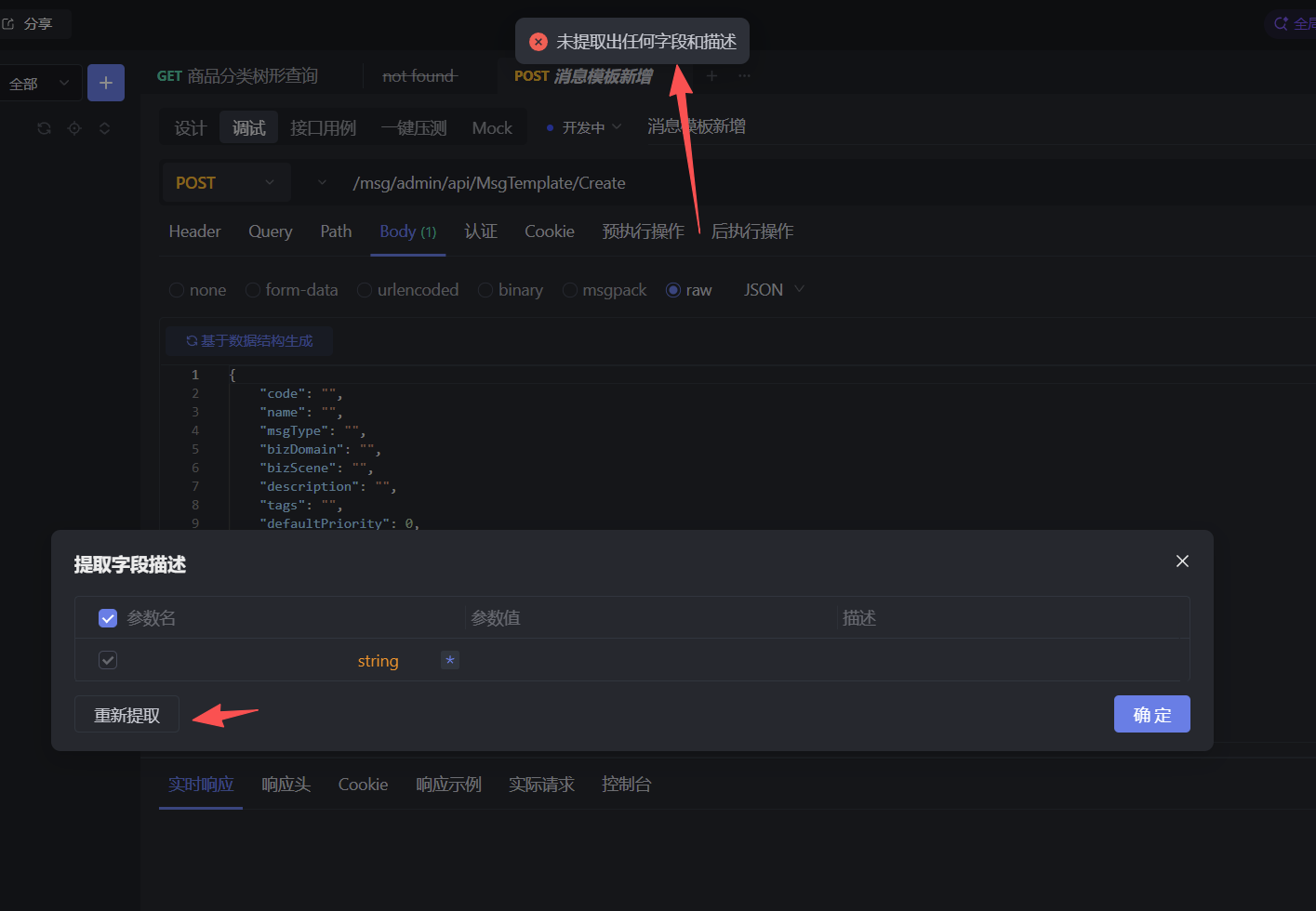Click the 参数值 column header
Image resolution: width=1316 pixels, height=911 pixels.
[496, 618]
